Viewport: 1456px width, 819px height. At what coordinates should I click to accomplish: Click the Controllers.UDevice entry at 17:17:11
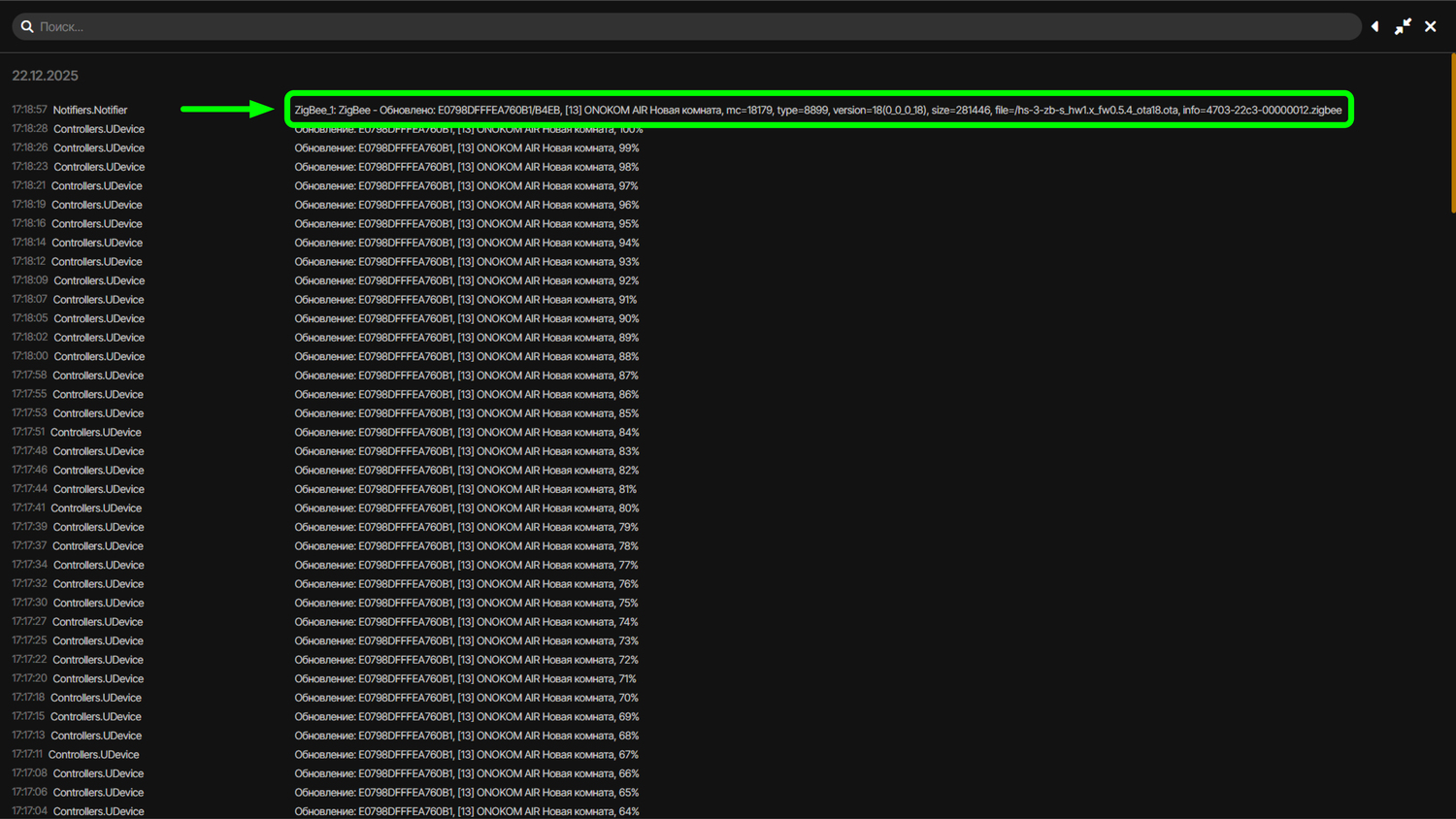point(94,755)
